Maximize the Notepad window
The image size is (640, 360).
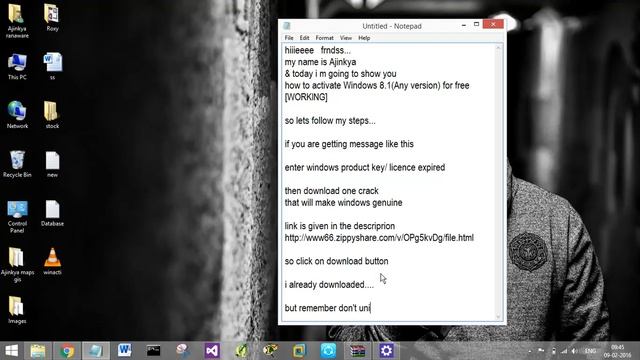pyautogui.click(x=476, y=24)
